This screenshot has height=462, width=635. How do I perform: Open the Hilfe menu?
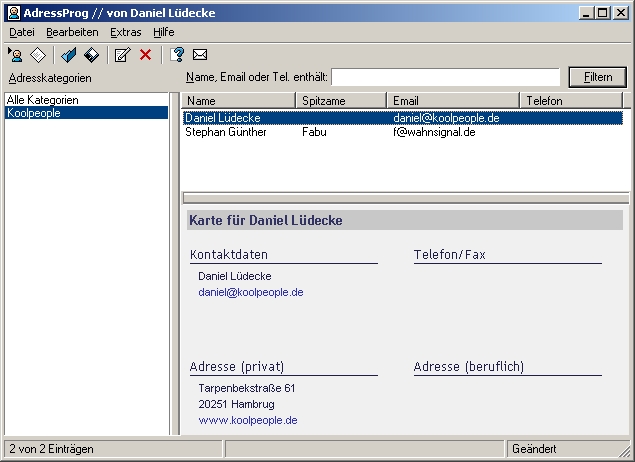pyautogui.click(x=164, y=32)
